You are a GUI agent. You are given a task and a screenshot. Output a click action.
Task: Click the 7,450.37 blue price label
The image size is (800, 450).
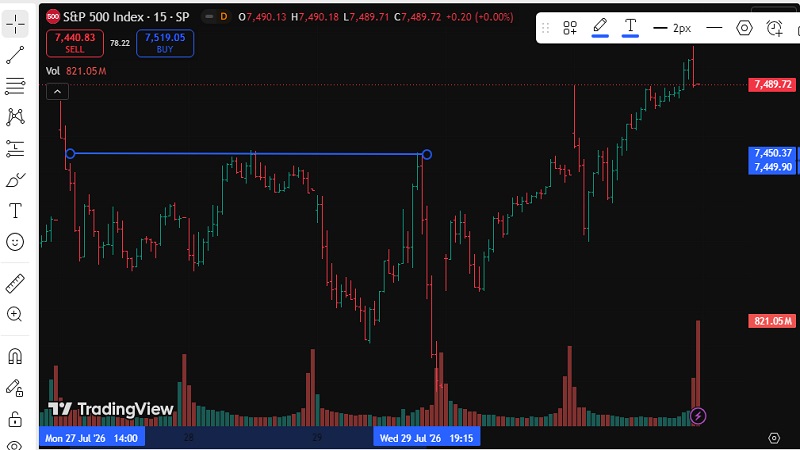(x=772, y=153)
